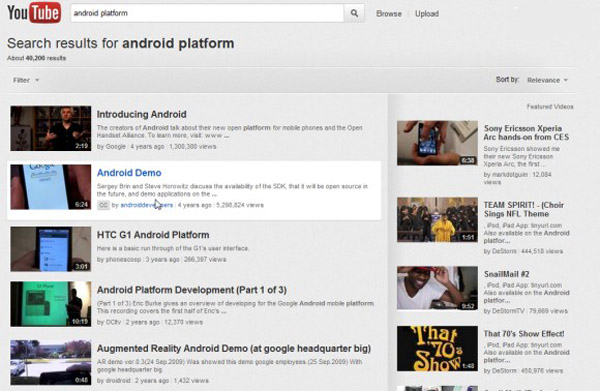This screenshot has width=600, height=391.
Task: Click the YouTube logo
Action: (x=34, y=13)
